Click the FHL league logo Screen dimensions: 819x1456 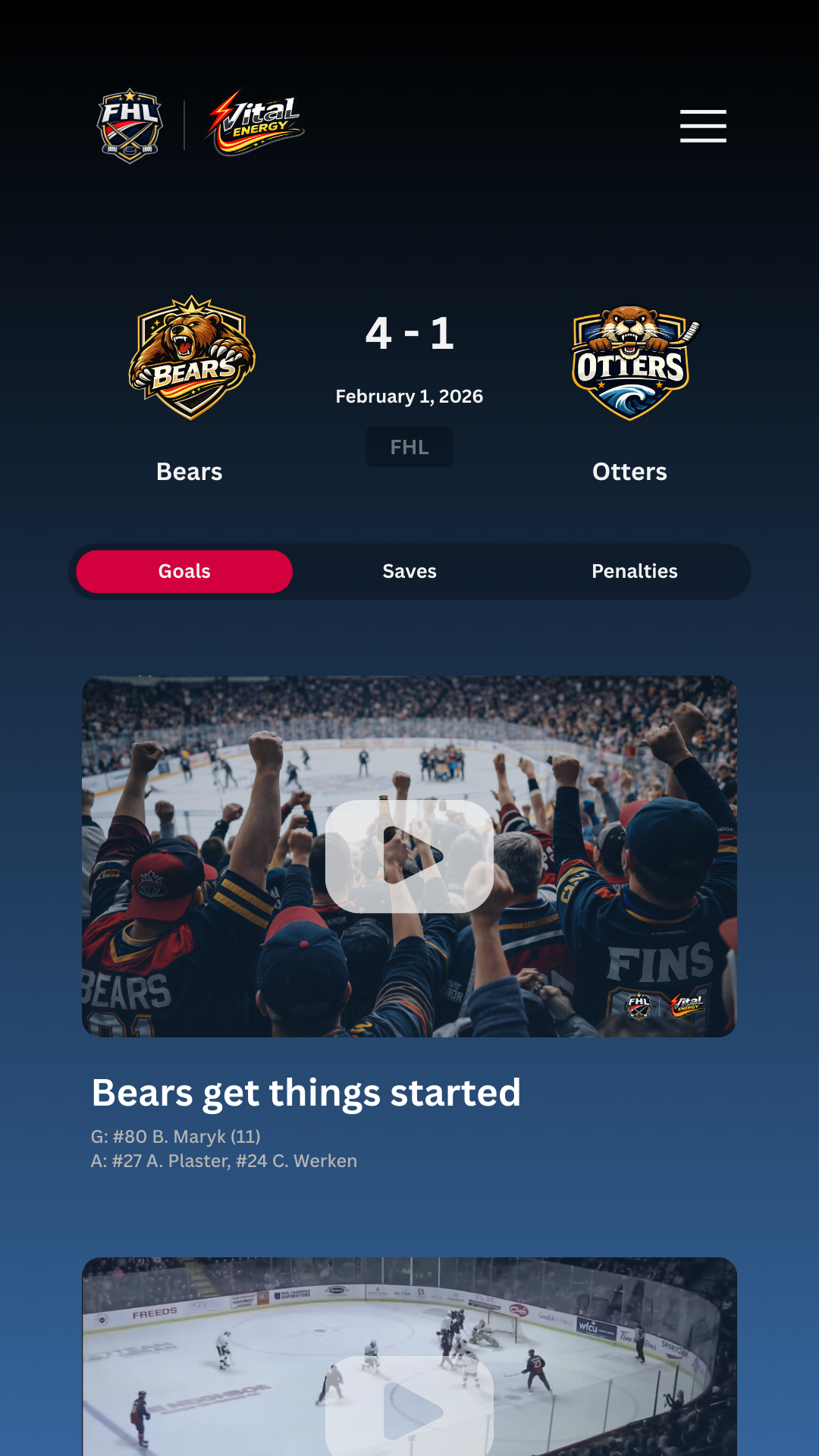[130, 126]
